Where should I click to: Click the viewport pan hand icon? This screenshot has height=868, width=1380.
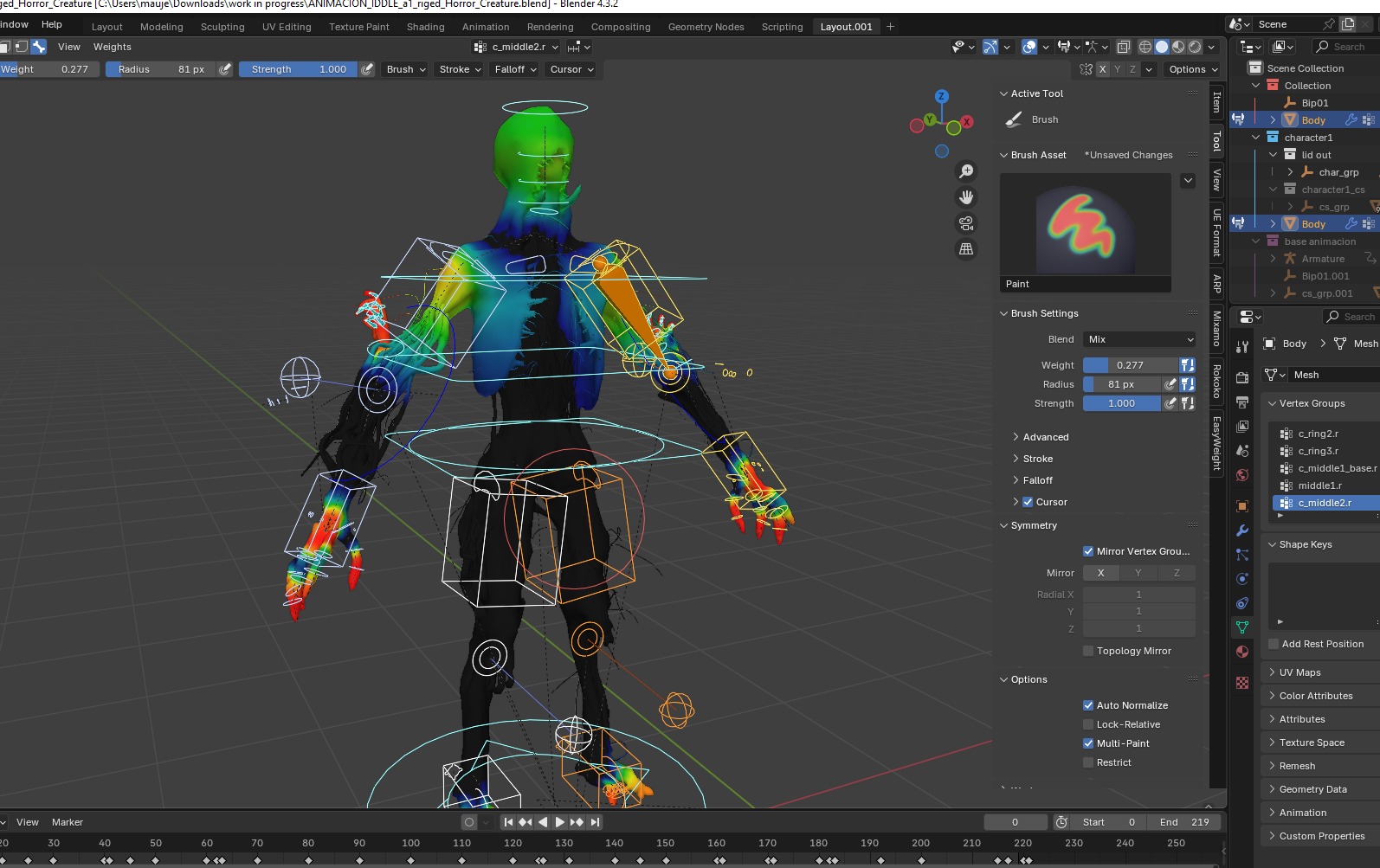tap(966, 197)
